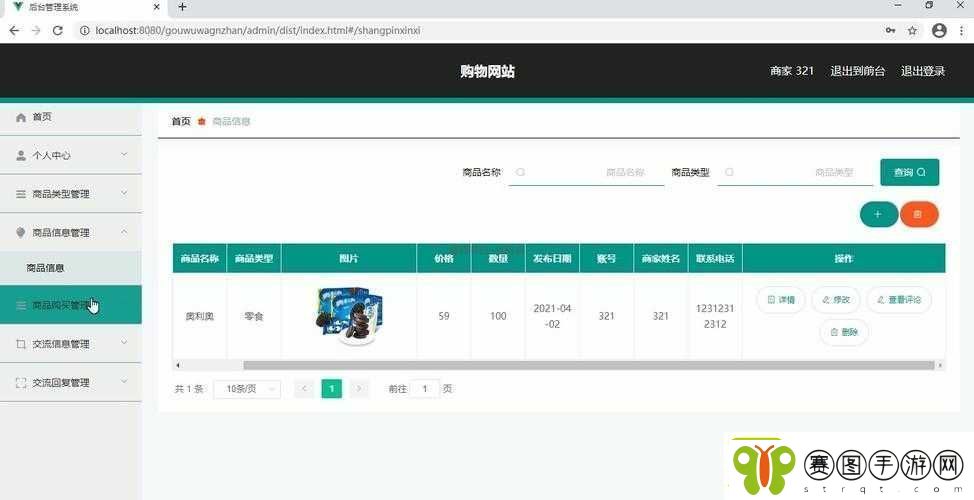
Task: Click 退出到前台 in the header
Action: [x=857, y=71]
